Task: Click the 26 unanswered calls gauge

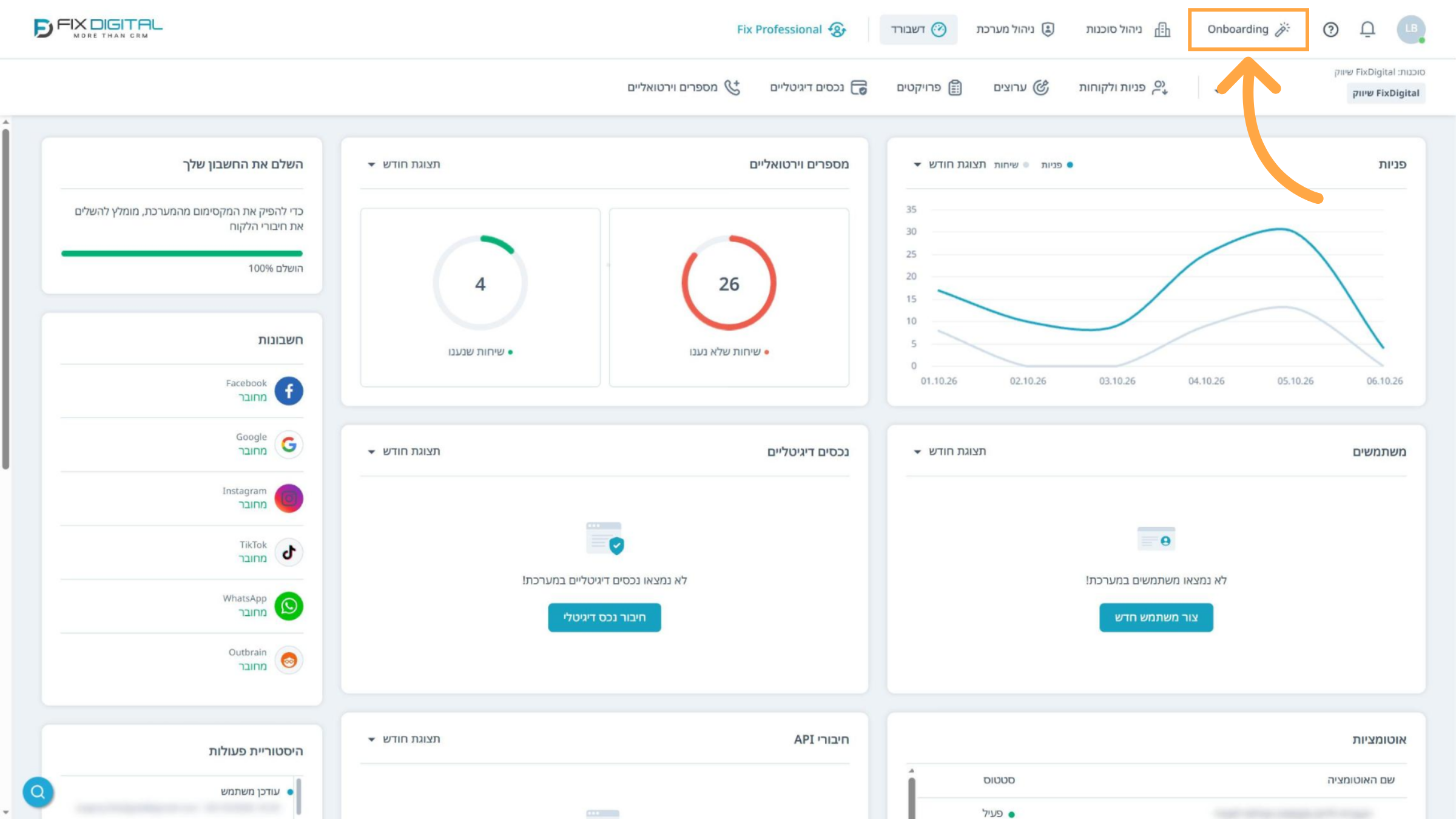Action: 729,283
